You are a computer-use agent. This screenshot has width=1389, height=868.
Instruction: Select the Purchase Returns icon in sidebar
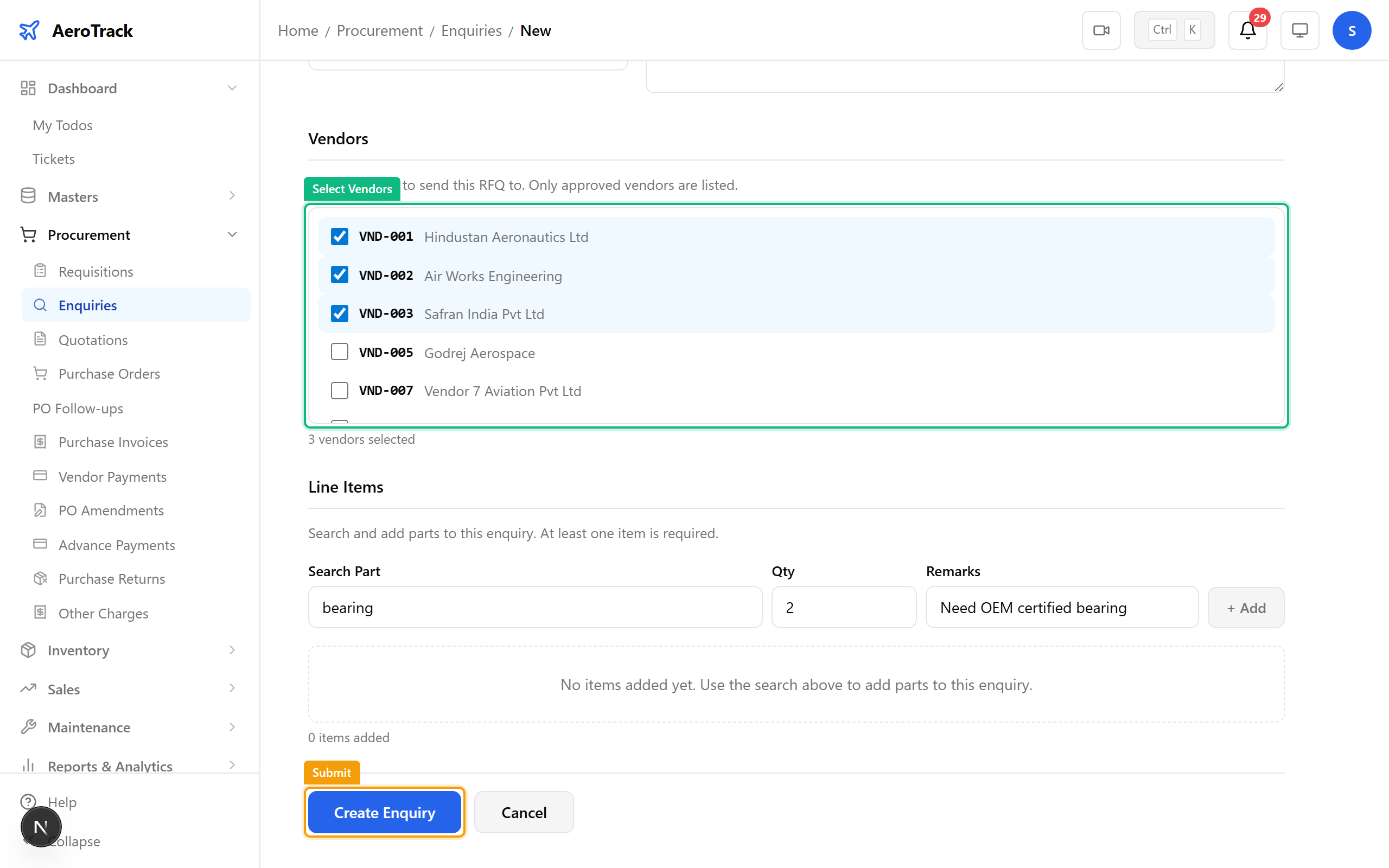click(x=40, y=578)
